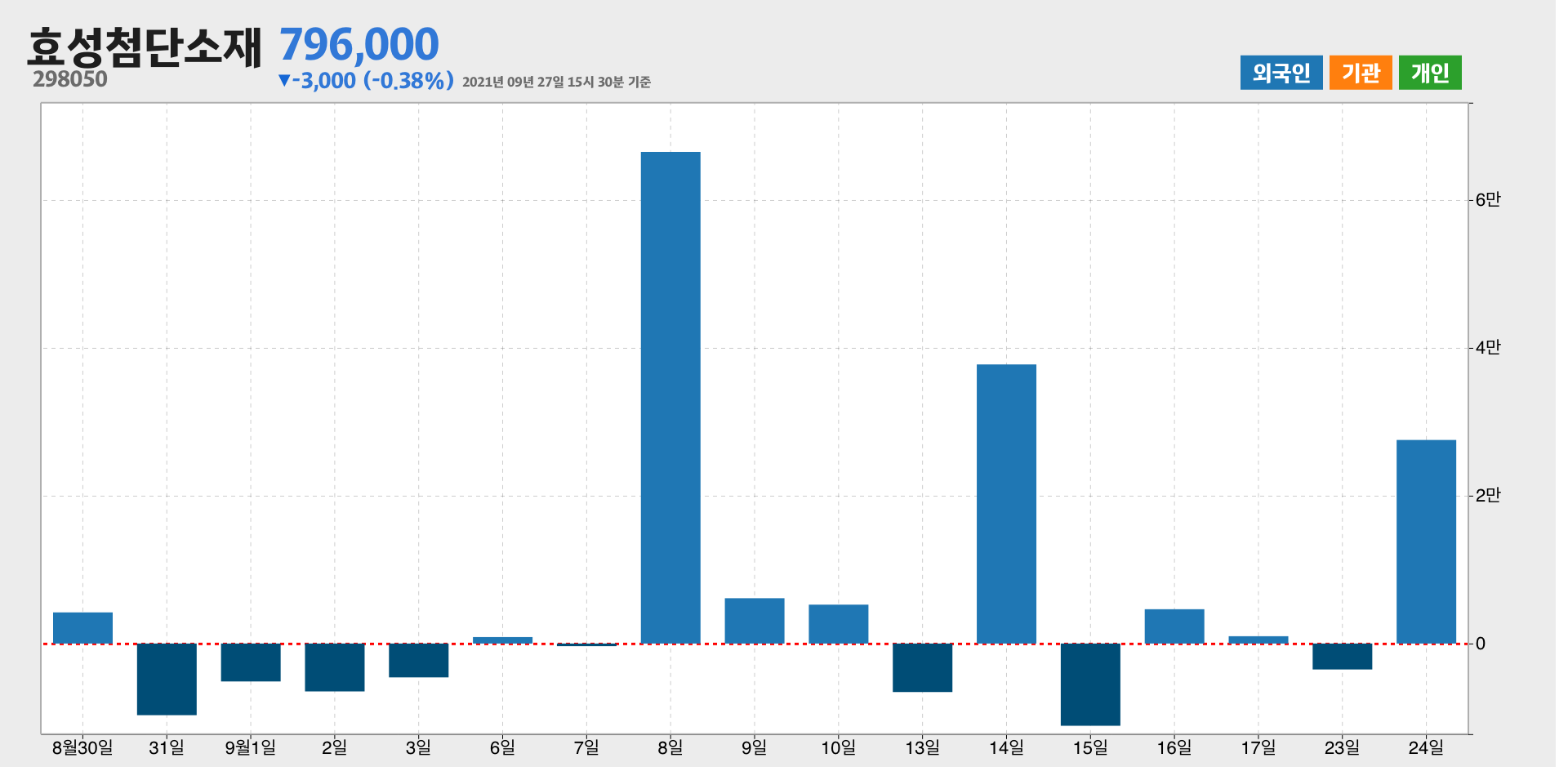Select the 외국인 legend button
Viewport: 1568px width, 767px height.
click(x=1281, y=73)
